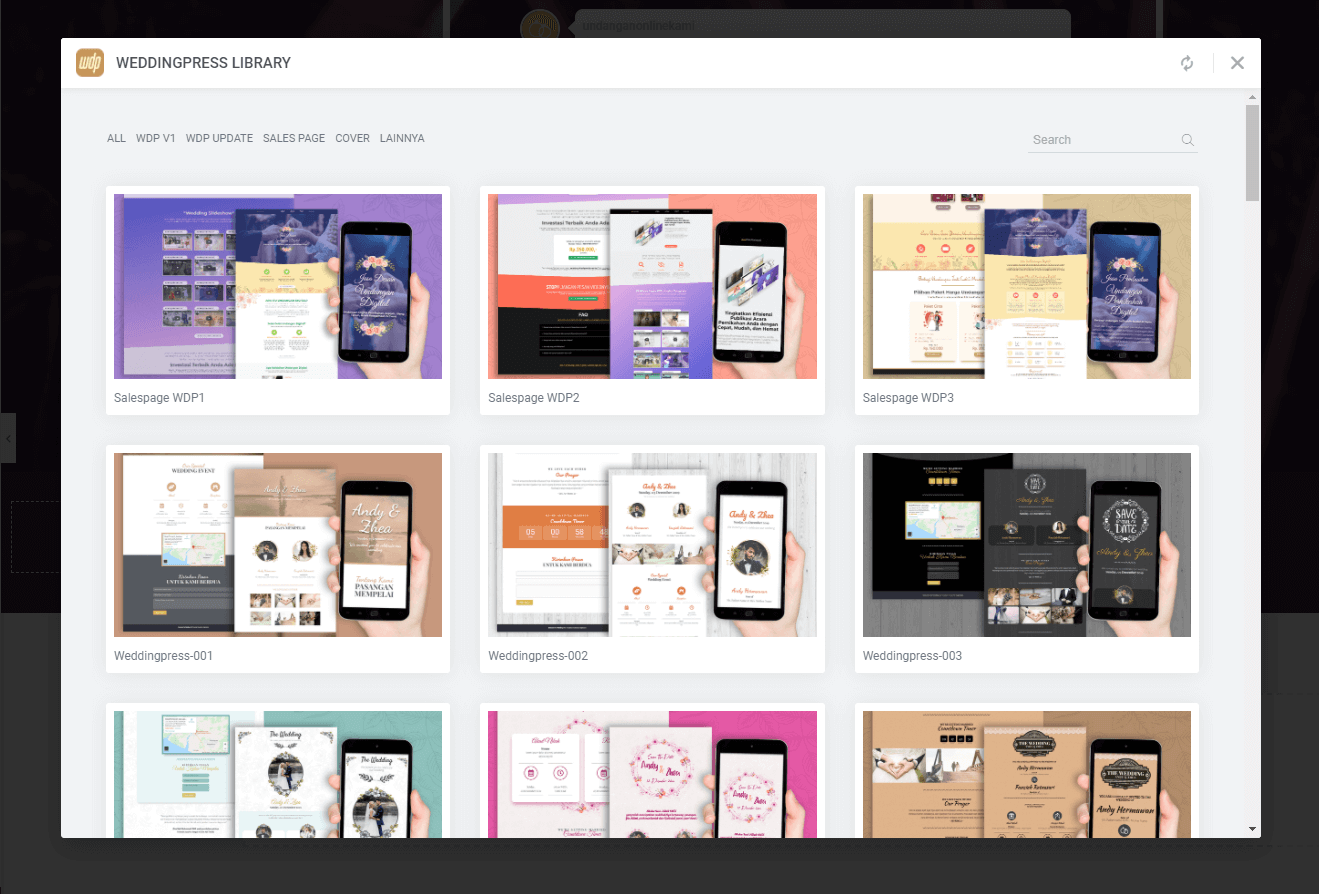1319x894 pixels.
Task: Click the 'Weddingpress-001' title text
Action: (x=163, y=657)
